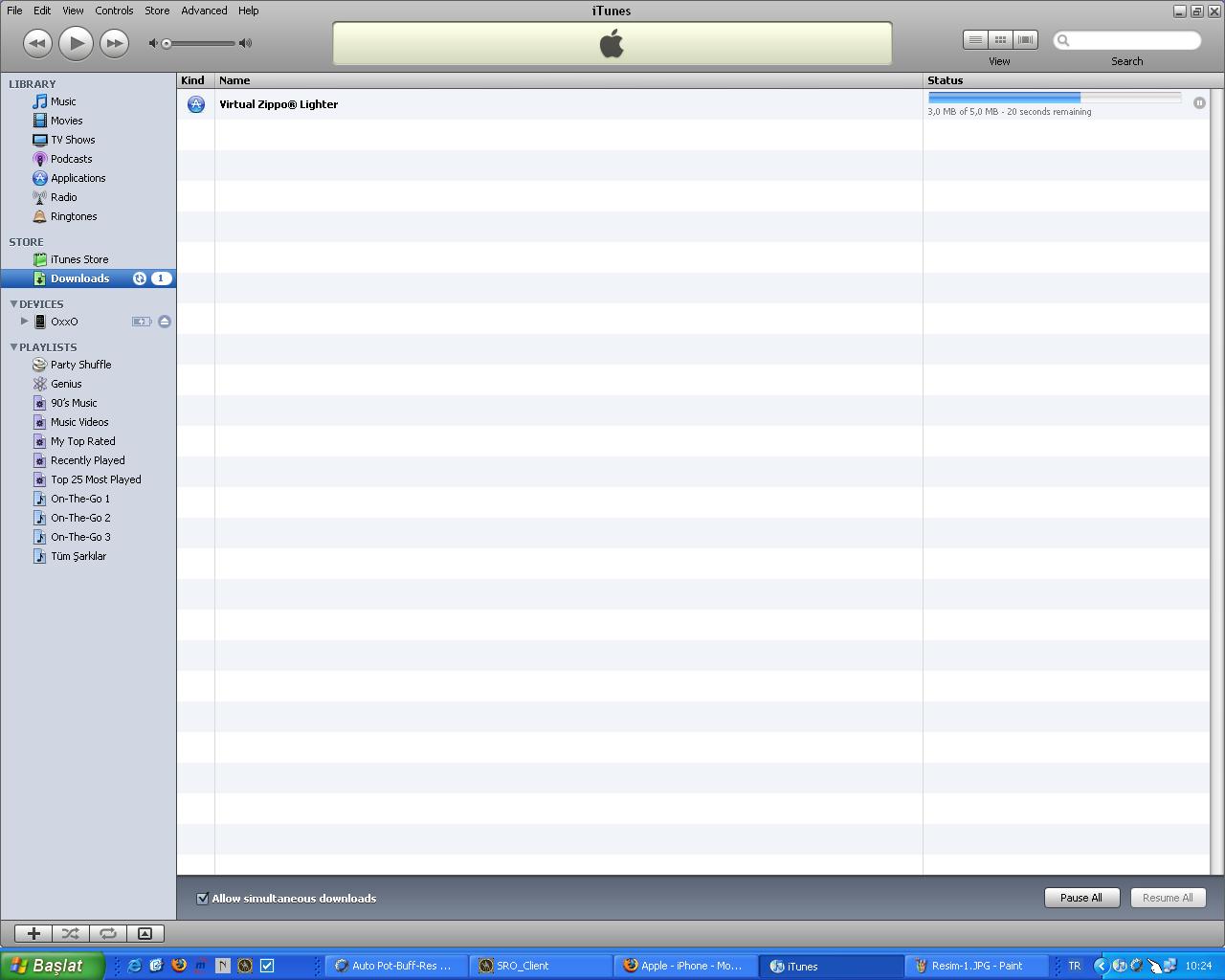Open the Advanced menu
Viewport: 1225px width, 980px height.
(x=204, y=11)
